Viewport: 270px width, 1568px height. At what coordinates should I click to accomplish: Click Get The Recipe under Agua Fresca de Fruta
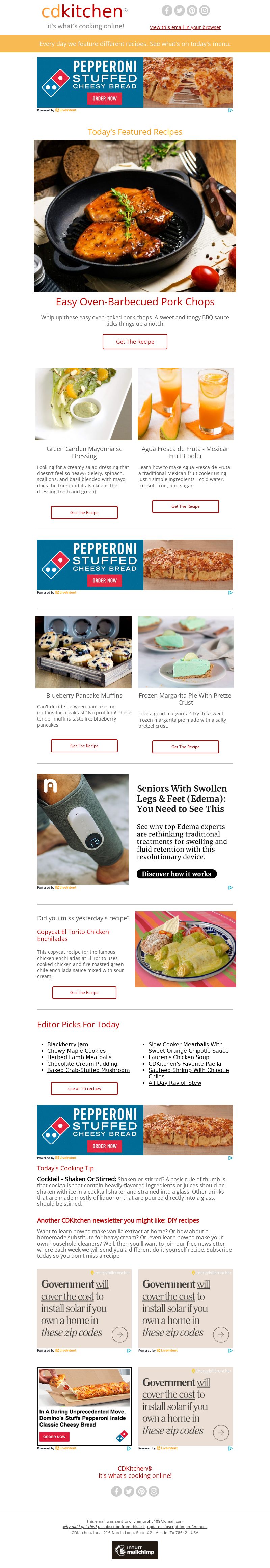(186, 506)
